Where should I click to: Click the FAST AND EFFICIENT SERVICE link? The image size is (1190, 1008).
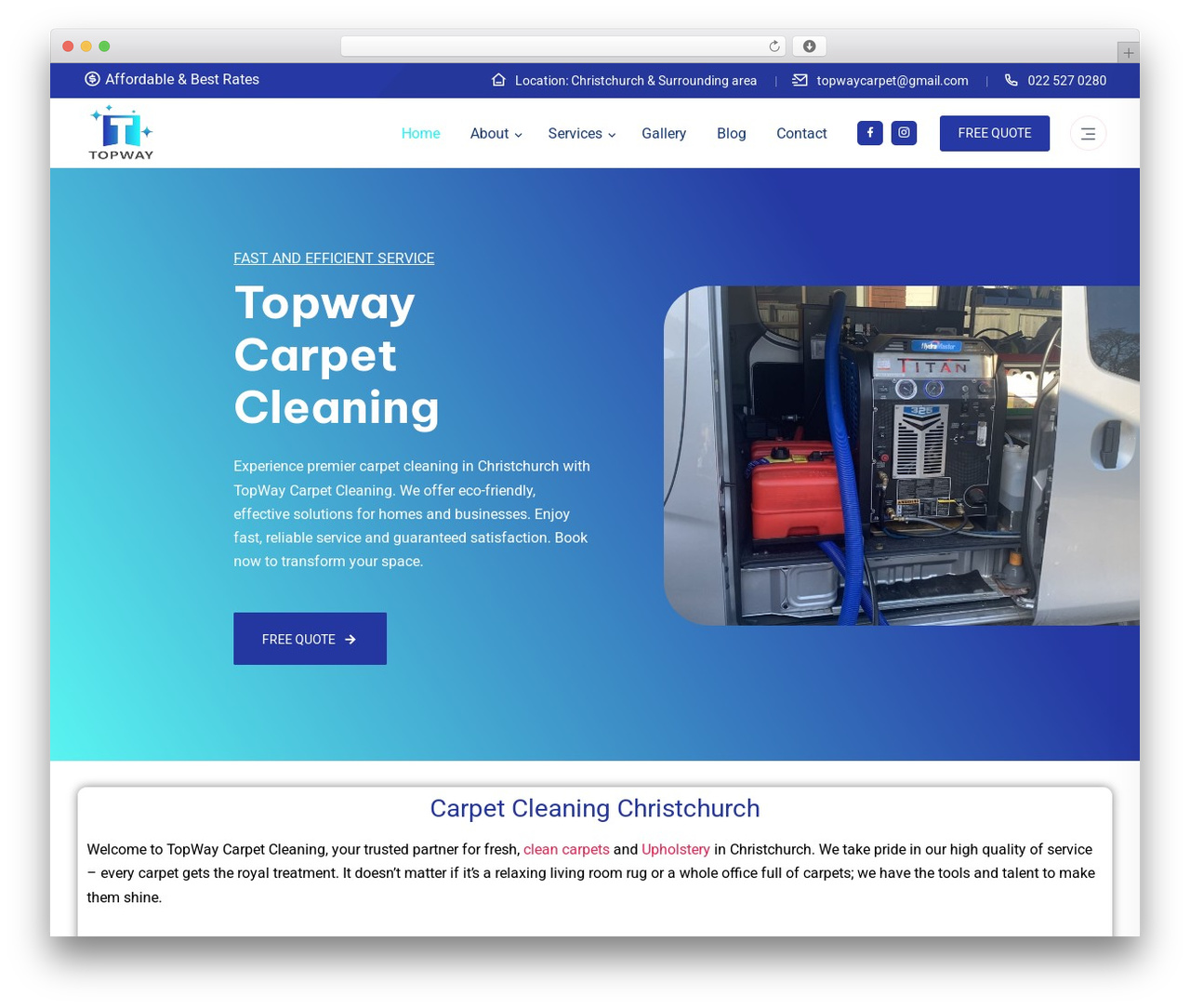click(334, 259)
